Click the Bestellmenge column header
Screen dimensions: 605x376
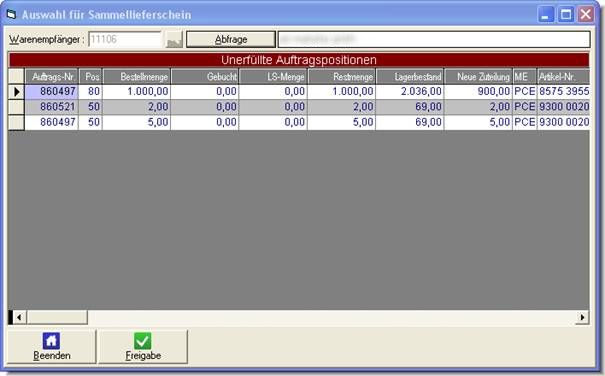tap(137, 76)
